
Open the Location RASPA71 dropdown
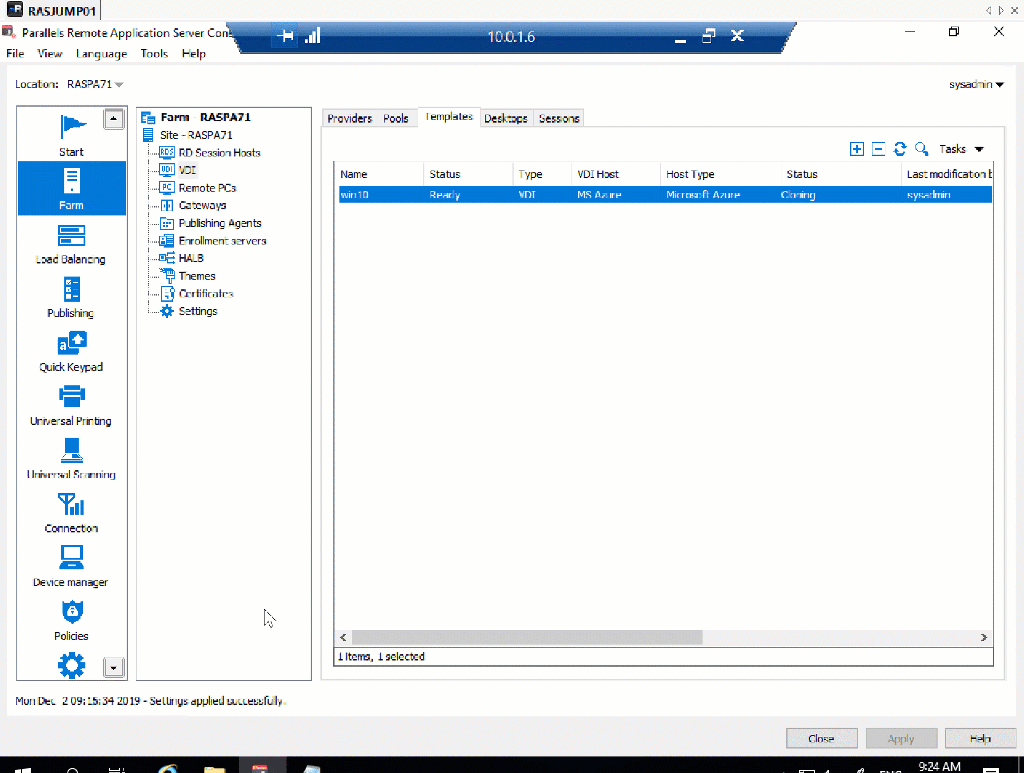95,84
